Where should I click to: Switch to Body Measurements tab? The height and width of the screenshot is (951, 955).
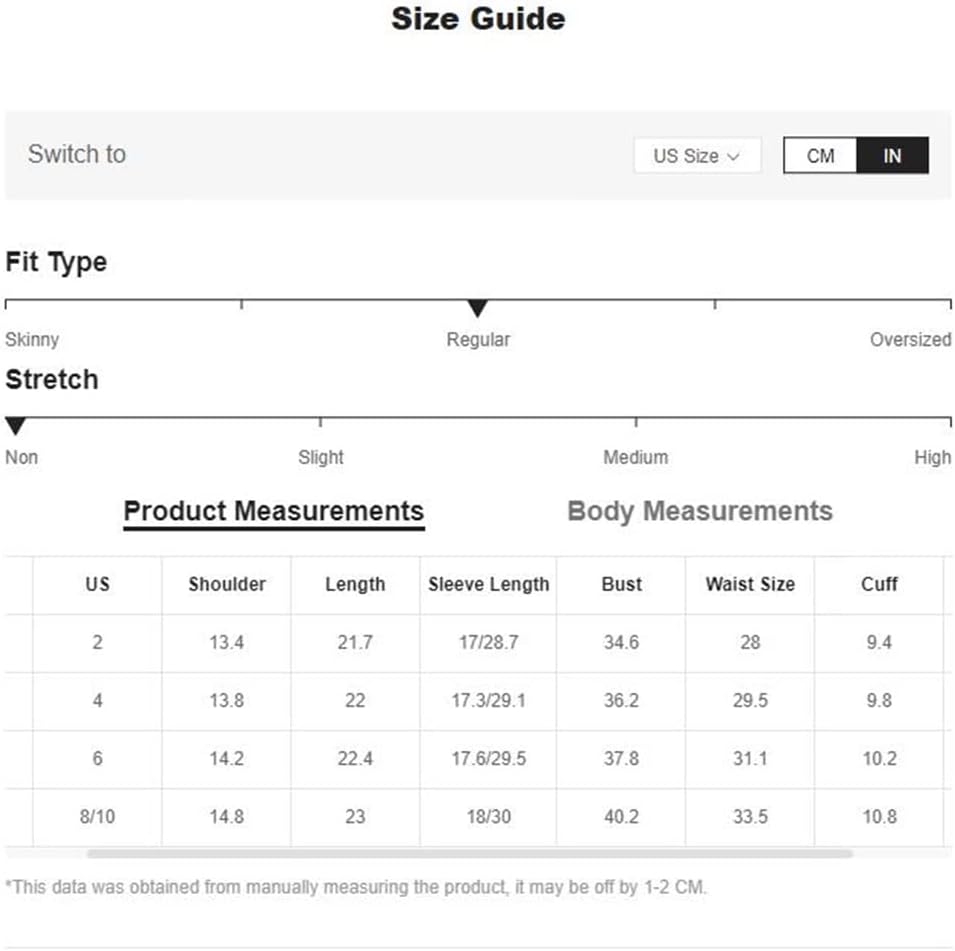pos(699,511)
